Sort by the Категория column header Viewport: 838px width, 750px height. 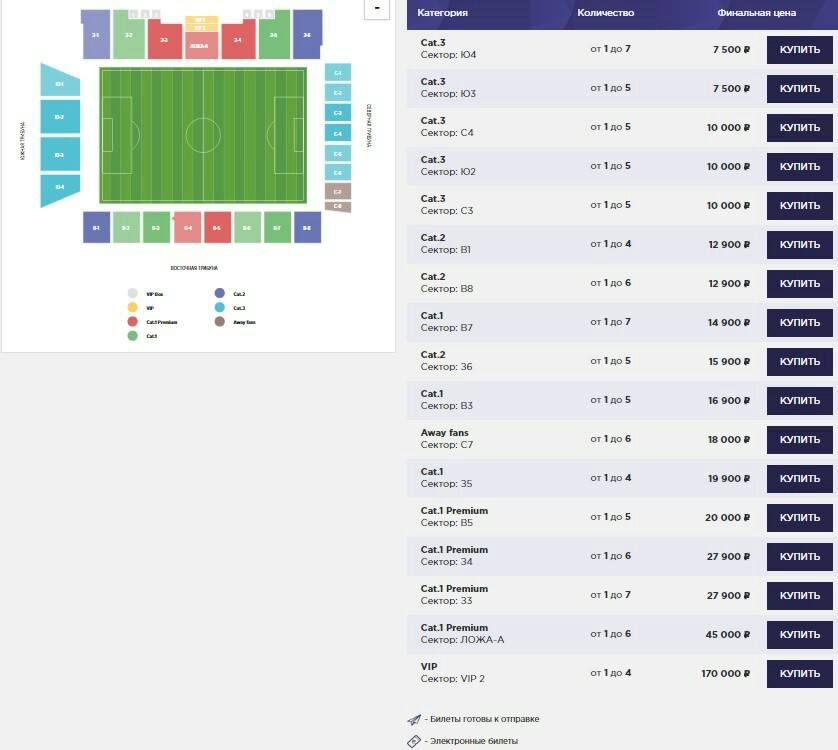(x=442, y=13)
